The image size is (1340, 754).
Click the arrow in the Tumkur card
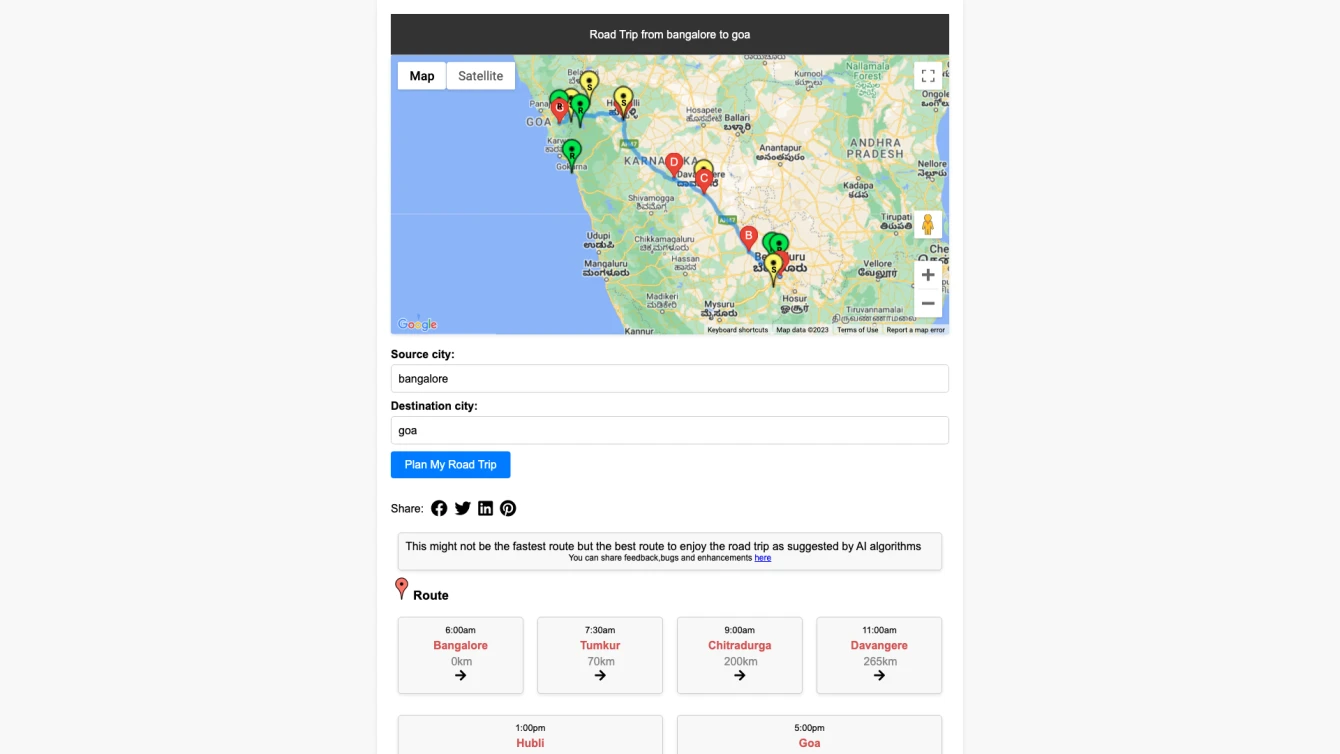pos(600,676)
